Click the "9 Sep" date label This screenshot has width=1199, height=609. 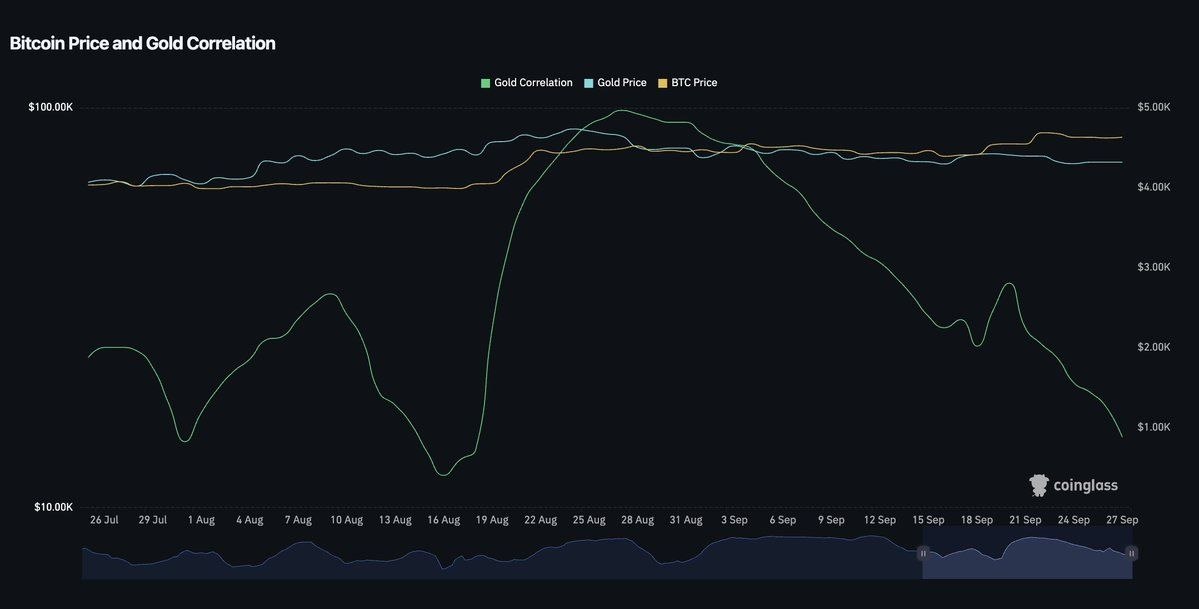[831, 520]
